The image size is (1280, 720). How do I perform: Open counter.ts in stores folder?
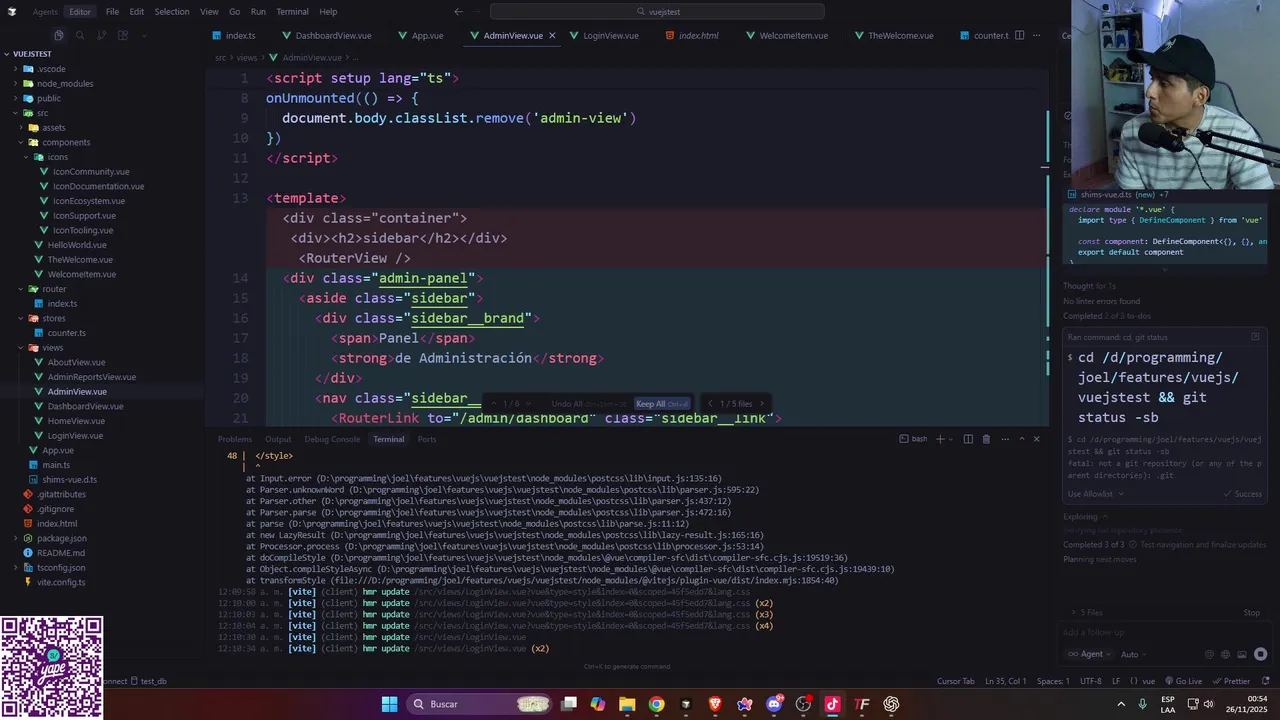click(x=67, y=333)
